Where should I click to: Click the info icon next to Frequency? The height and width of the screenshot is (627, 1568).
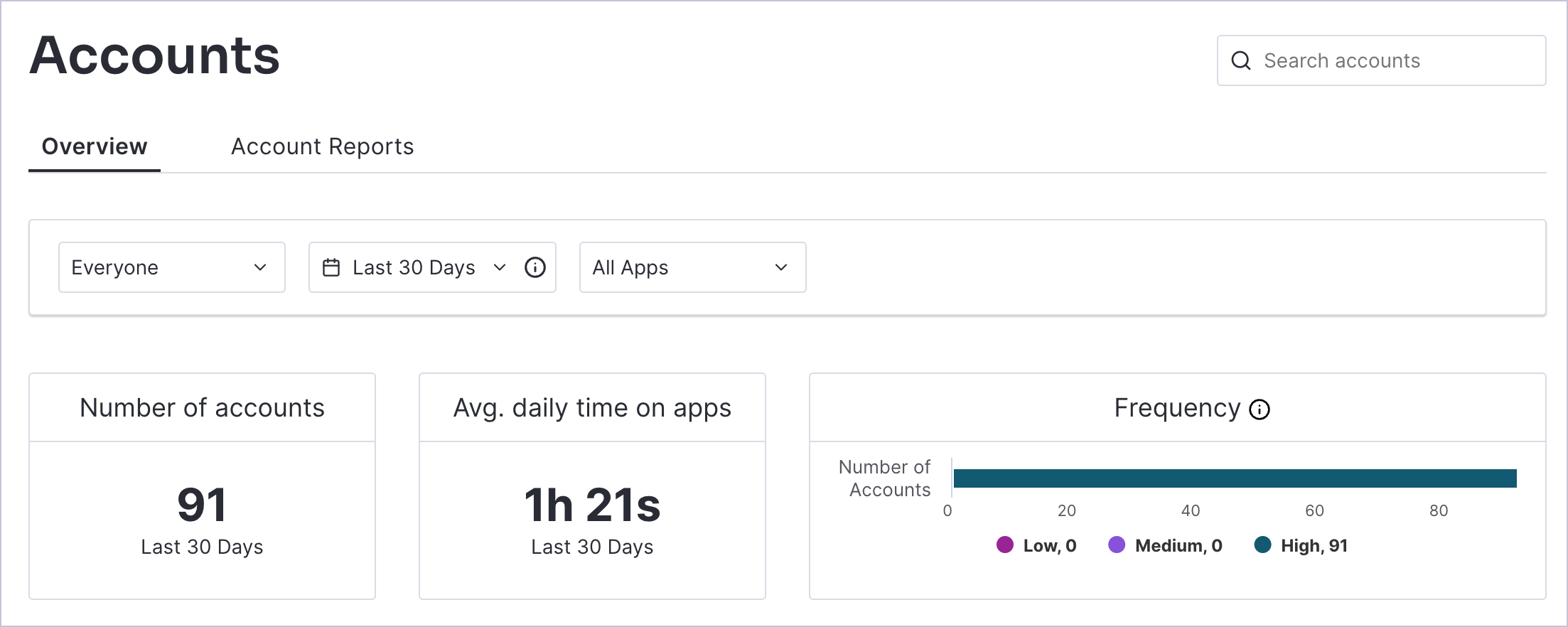pos(1260,409)
